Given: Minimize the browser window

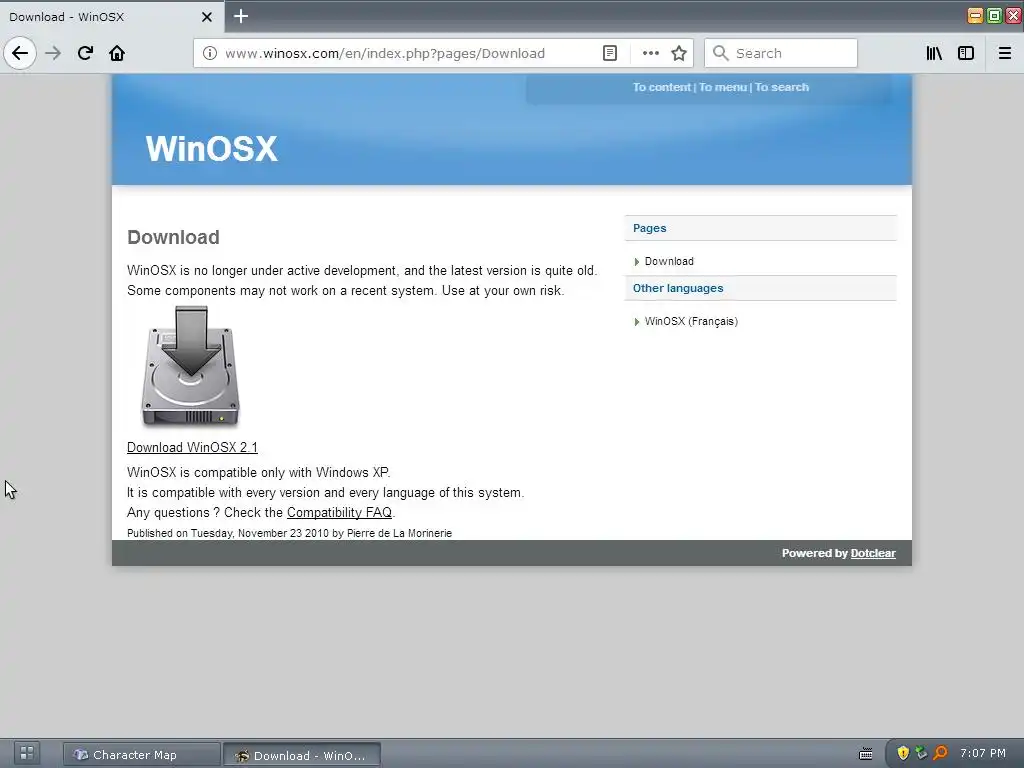Looking at the screenshot, I should pyautogui.click(x=975, y=16).
